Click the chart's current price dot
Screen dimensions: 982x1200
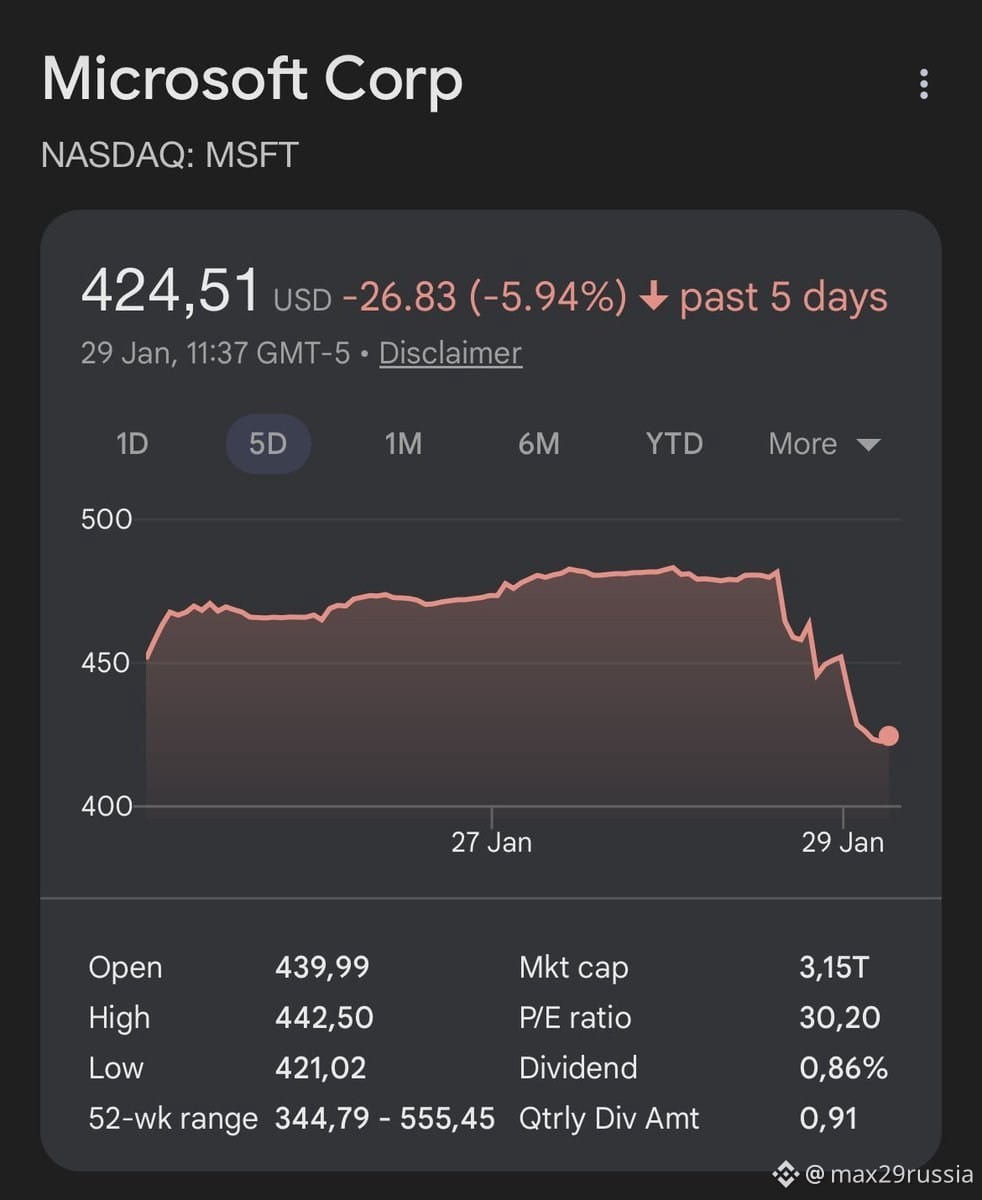pos(888,736)
